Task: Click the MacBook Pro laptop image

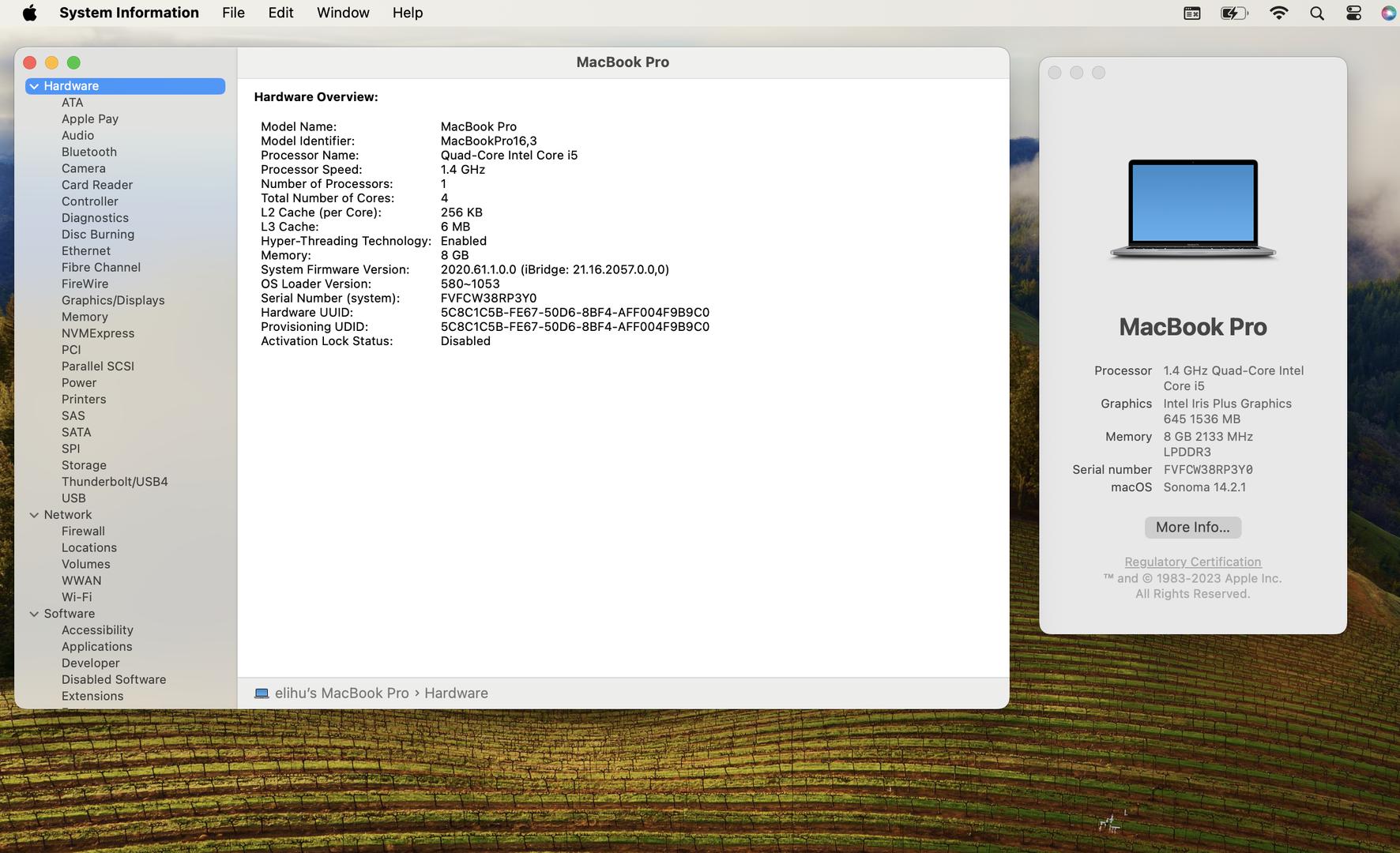Action: pos(1193,209)
